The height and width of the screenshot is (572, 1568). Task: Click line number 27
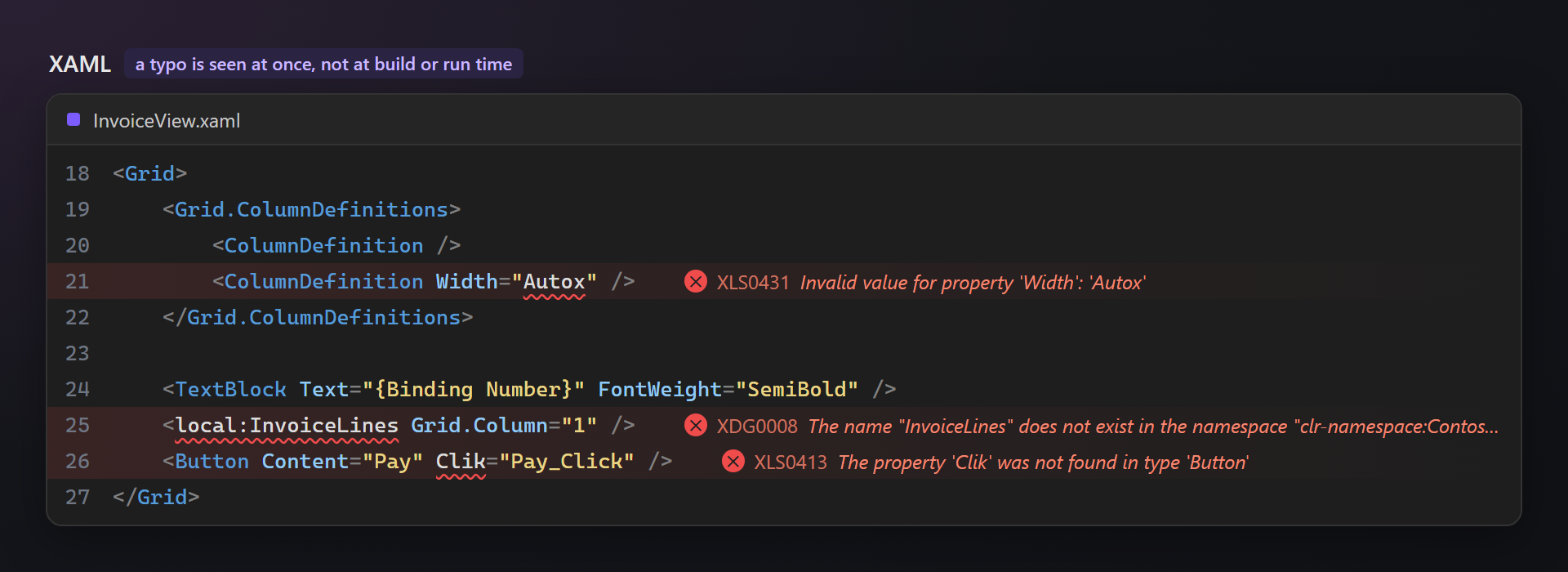pos(78,497)
